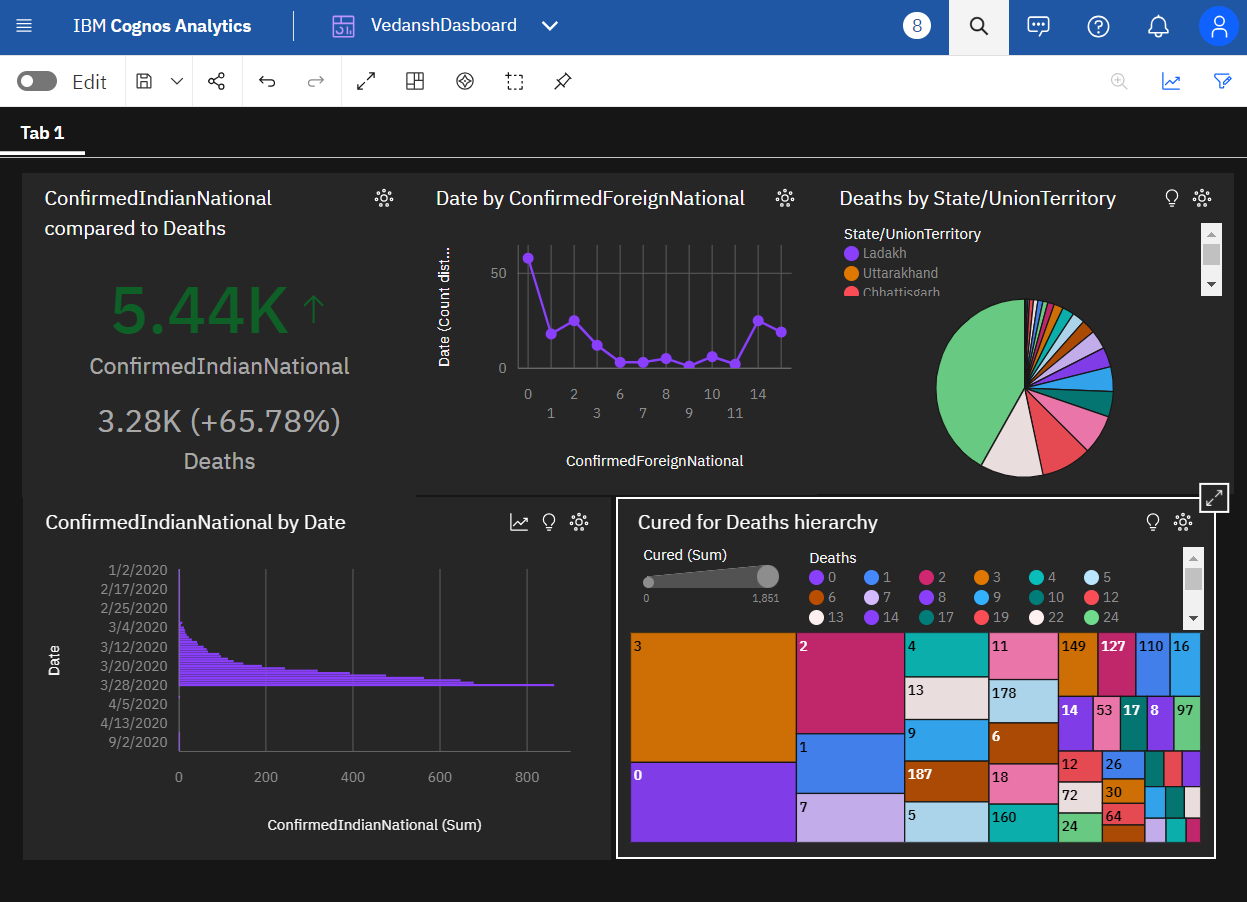Image resolution: width=1247 pixels, height=902 pixels.
Task: Expand the VedanshDasboard title dropdown
Action: pos(550,26)
